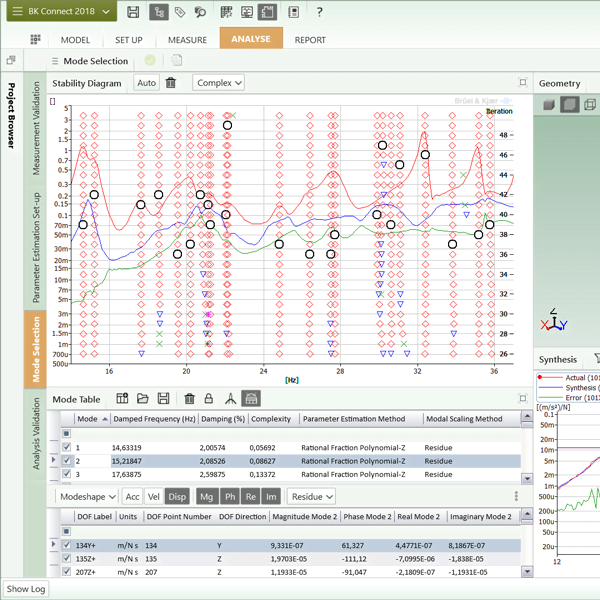Image resolution: width=600 pixels, height=600 pixels.
Task: Click the save icon in top toolbar
Action: 133,12
